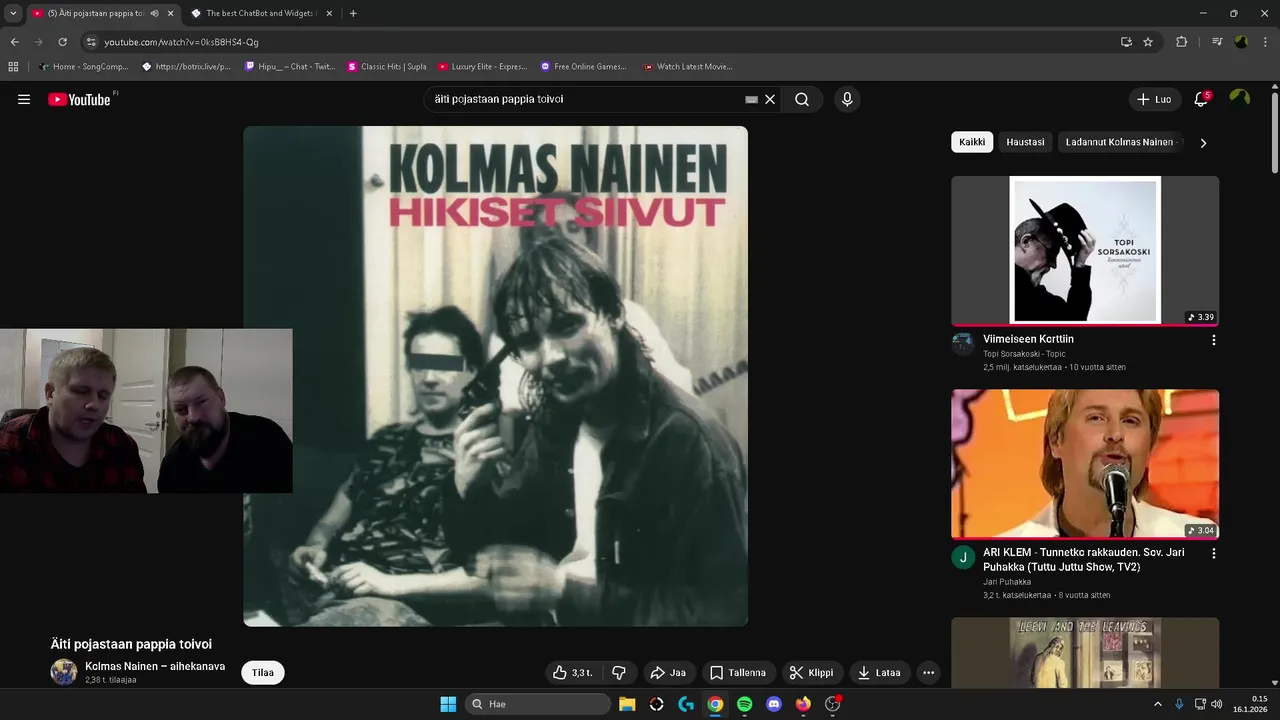
Task: Open options for ARI KLEM video
Action: pyautogui.click(x=1214, y=553)
